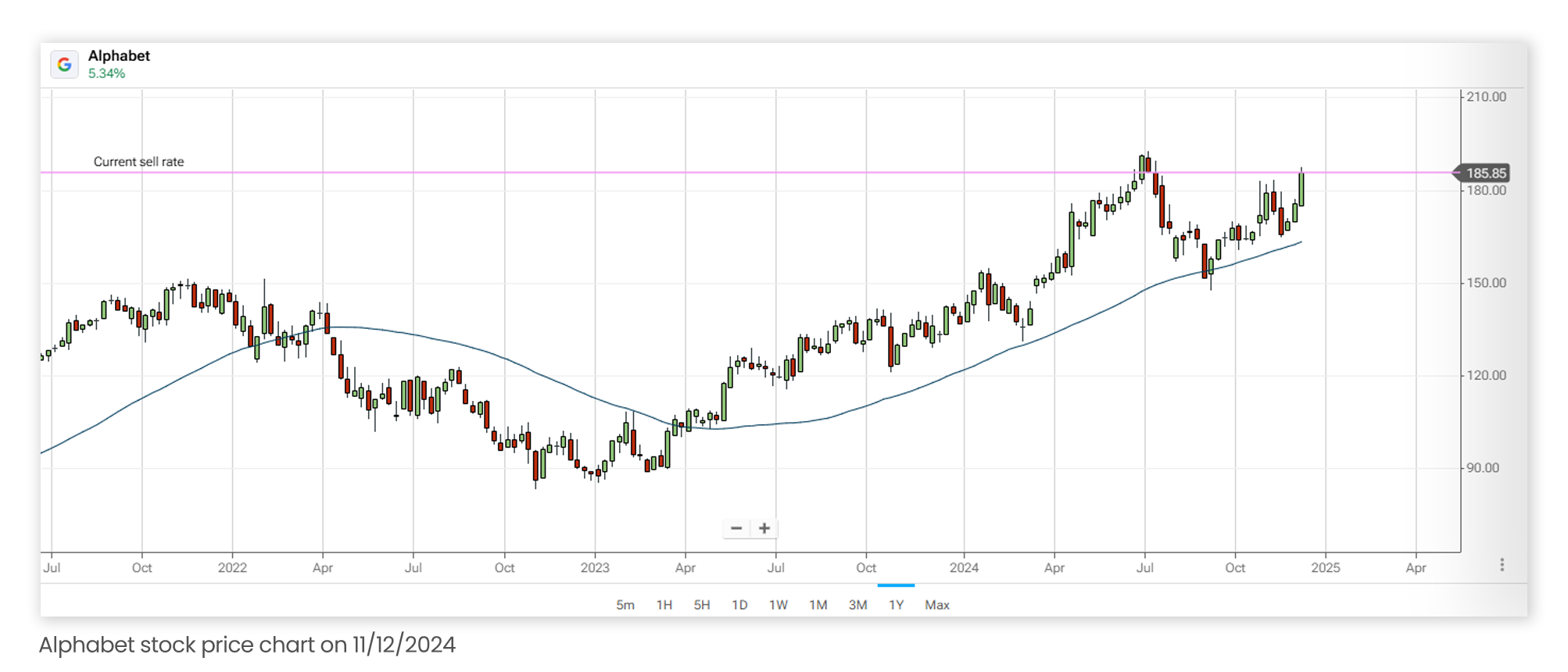Click the 2022 date axis label

(x=232, y=568)
